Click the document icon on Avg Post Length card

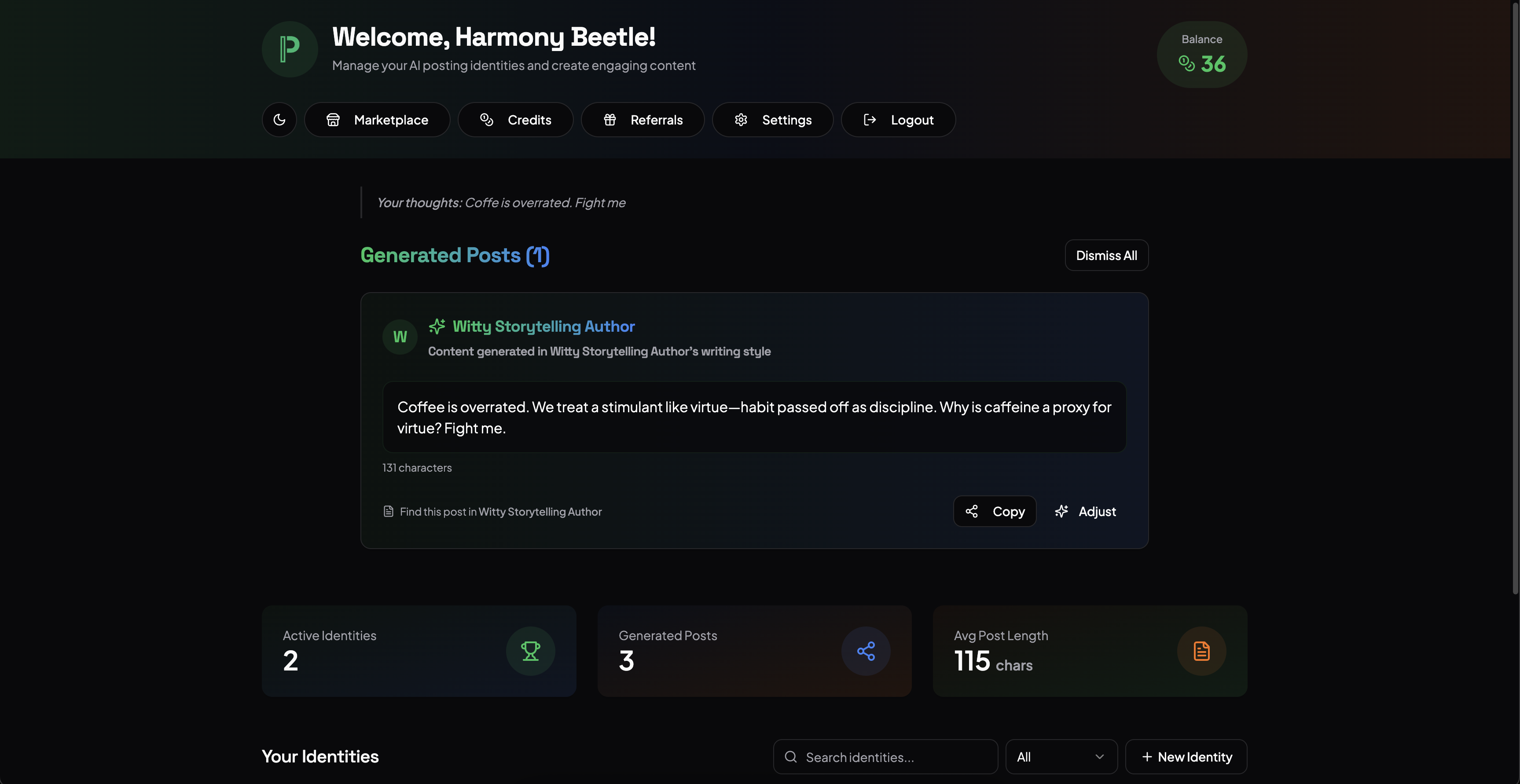point(1201,651)
